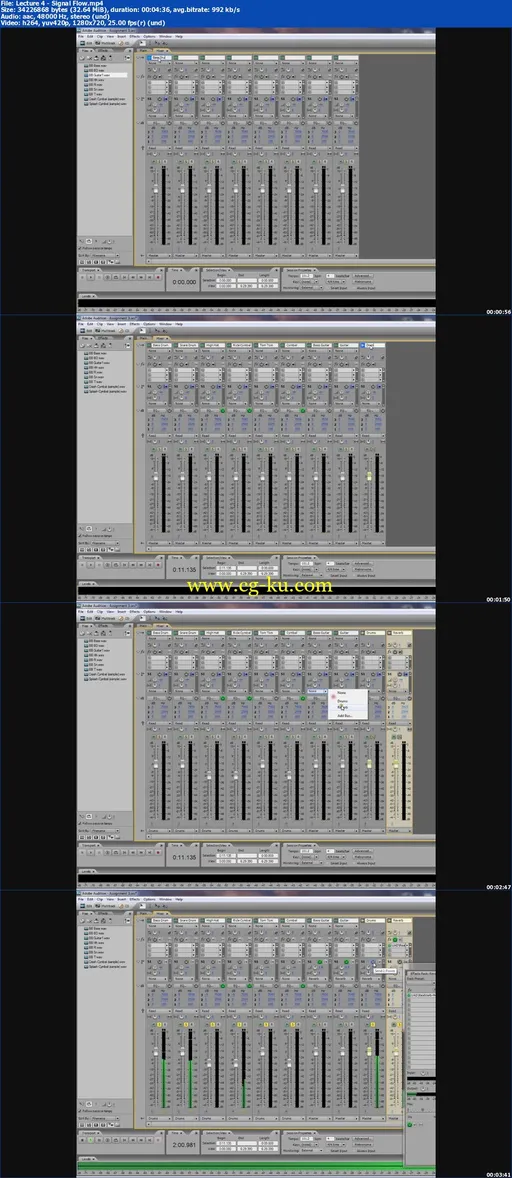This screenshot has height=1178, width=512.
Task: Click the Tom Tom track name, 00:02:47 frame
Action: pos(267,633)
